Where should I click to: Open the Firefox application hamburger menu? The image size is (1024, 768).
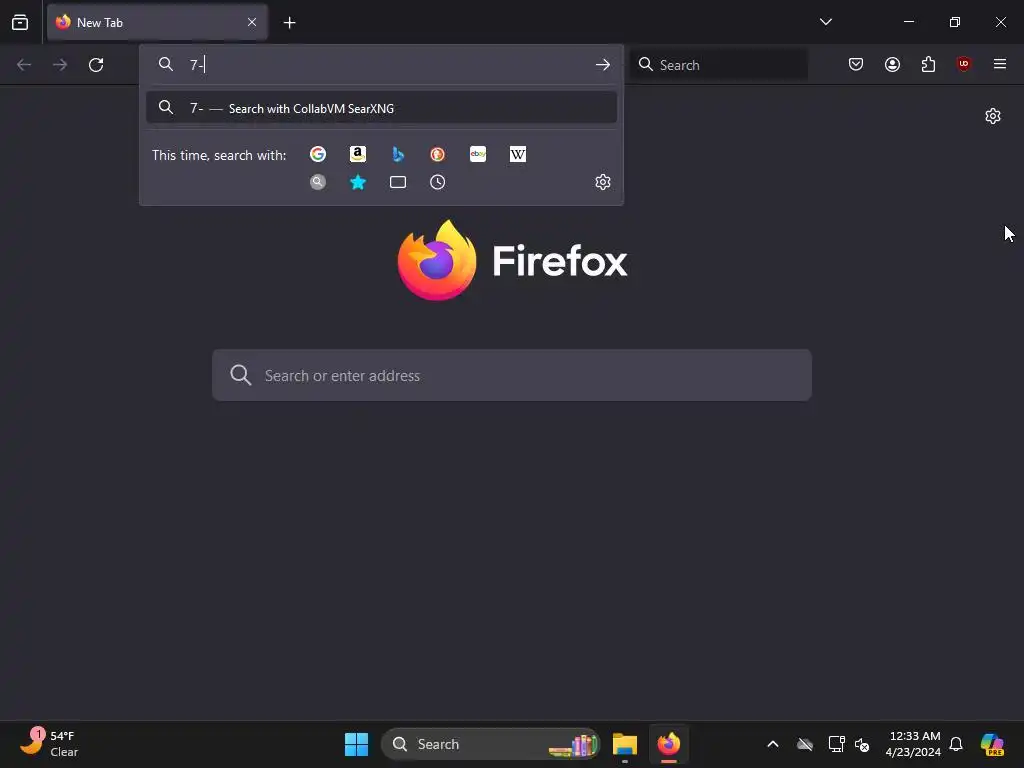pos(1000,64)
